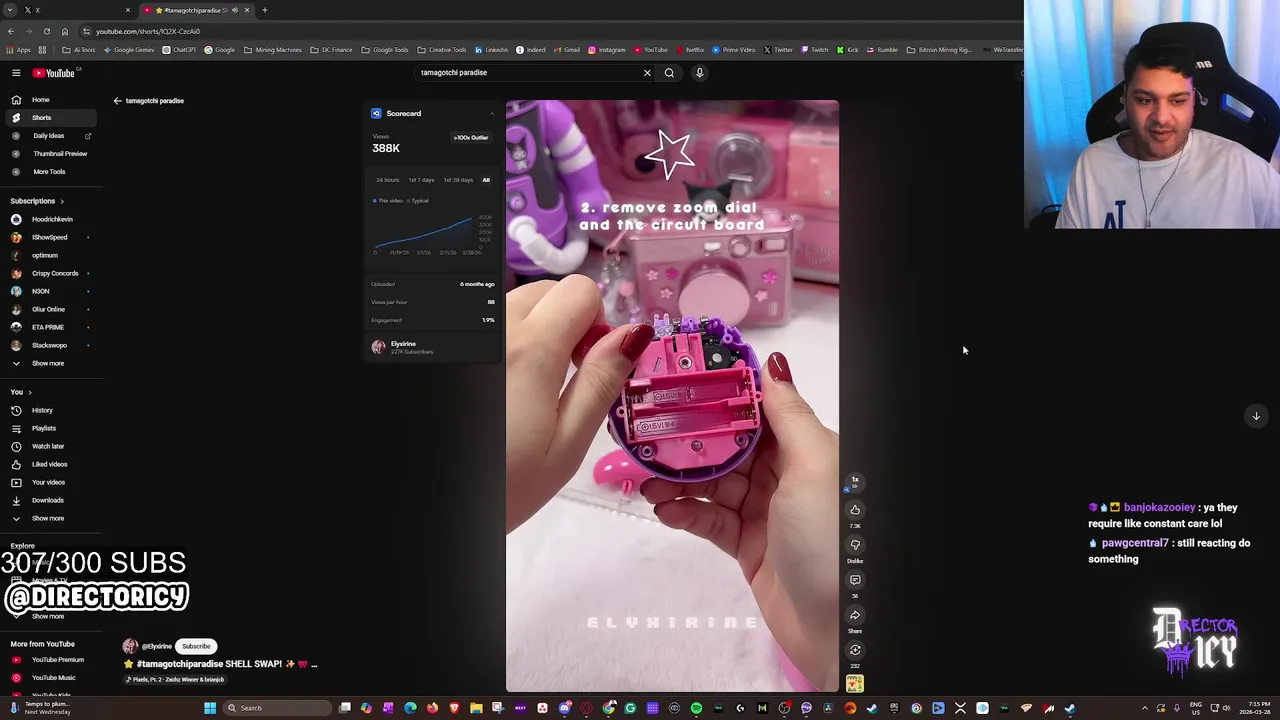Open the @Elyxirine channel avatar
Screen dimensions: 1280x720
130,646
